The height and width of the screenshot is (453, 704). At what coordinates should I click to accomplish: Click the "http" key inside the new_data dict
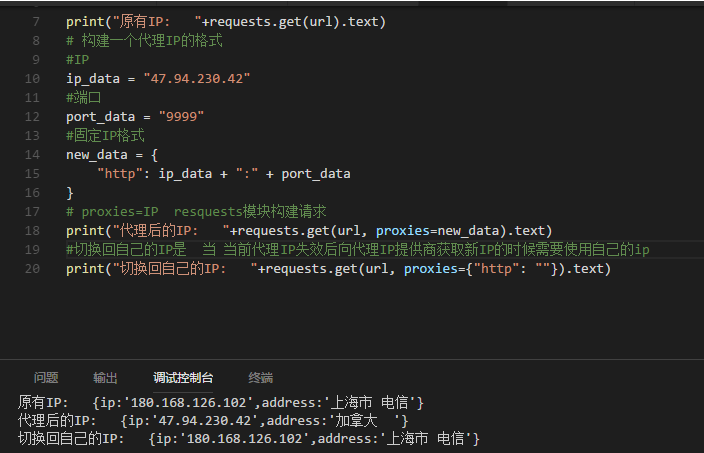pos(120,173)
